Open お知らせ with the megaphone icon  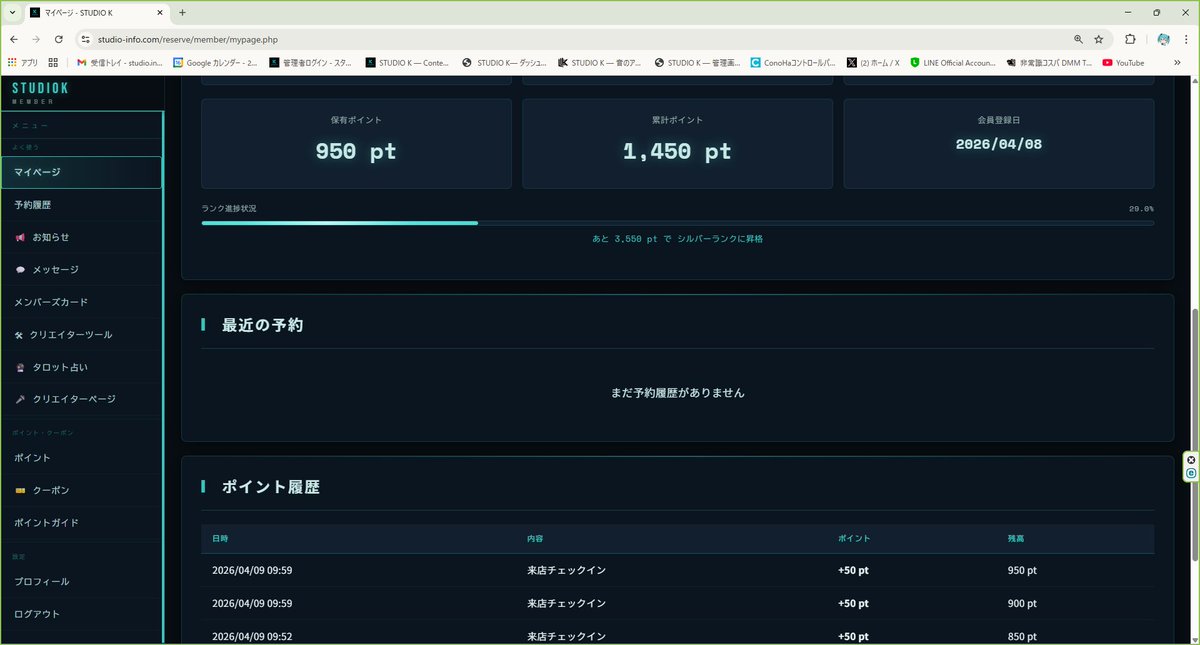point(81,237)
